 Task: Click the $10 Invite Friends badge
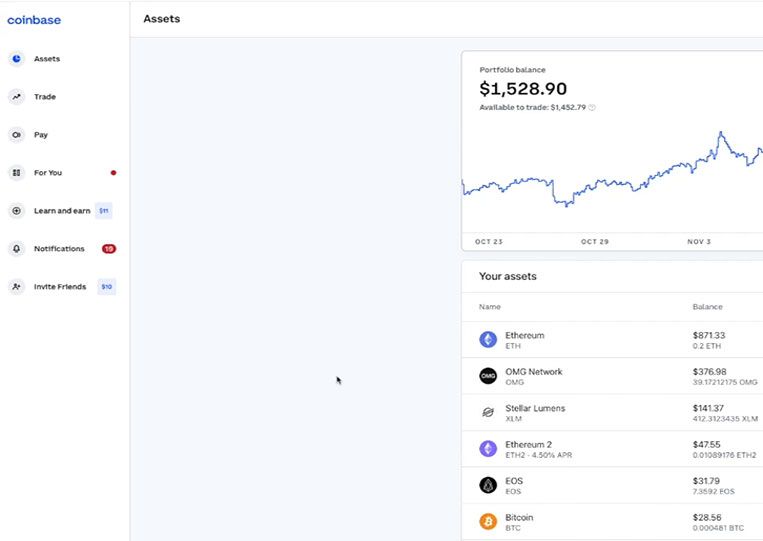coord(107,287)
